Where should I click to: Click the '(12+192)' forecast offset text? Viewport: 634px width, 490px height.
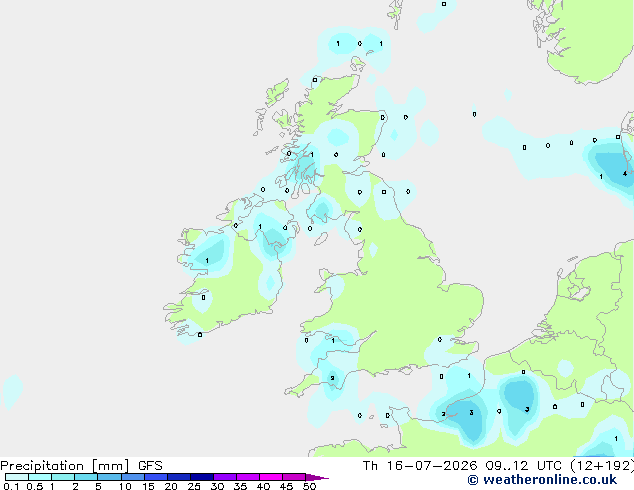(x=601, y=466)
